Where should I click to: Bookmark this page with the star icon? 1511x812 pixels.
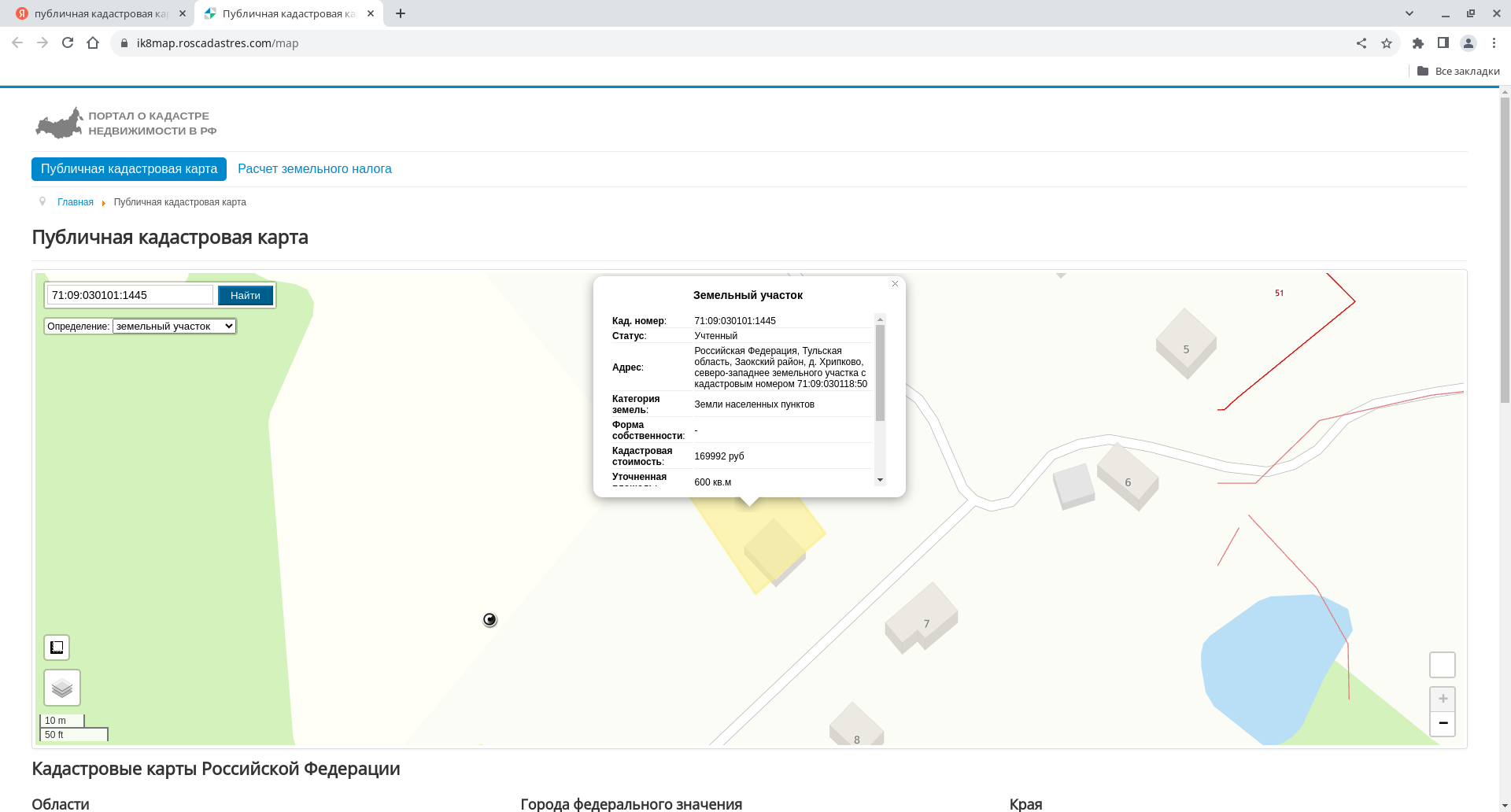[1387, 43]
